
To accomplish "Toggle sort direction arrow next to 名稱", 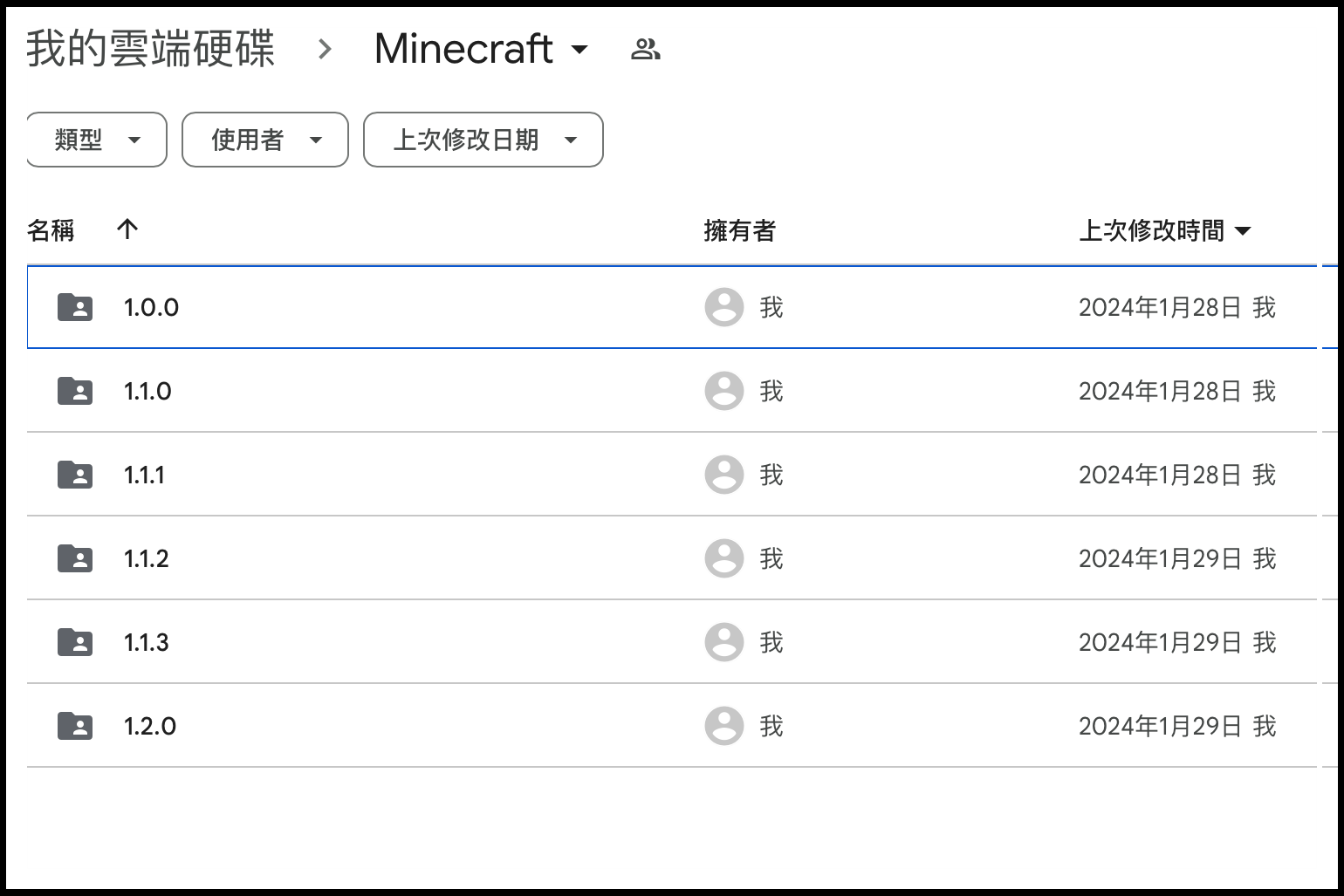I will coord(127,229).
